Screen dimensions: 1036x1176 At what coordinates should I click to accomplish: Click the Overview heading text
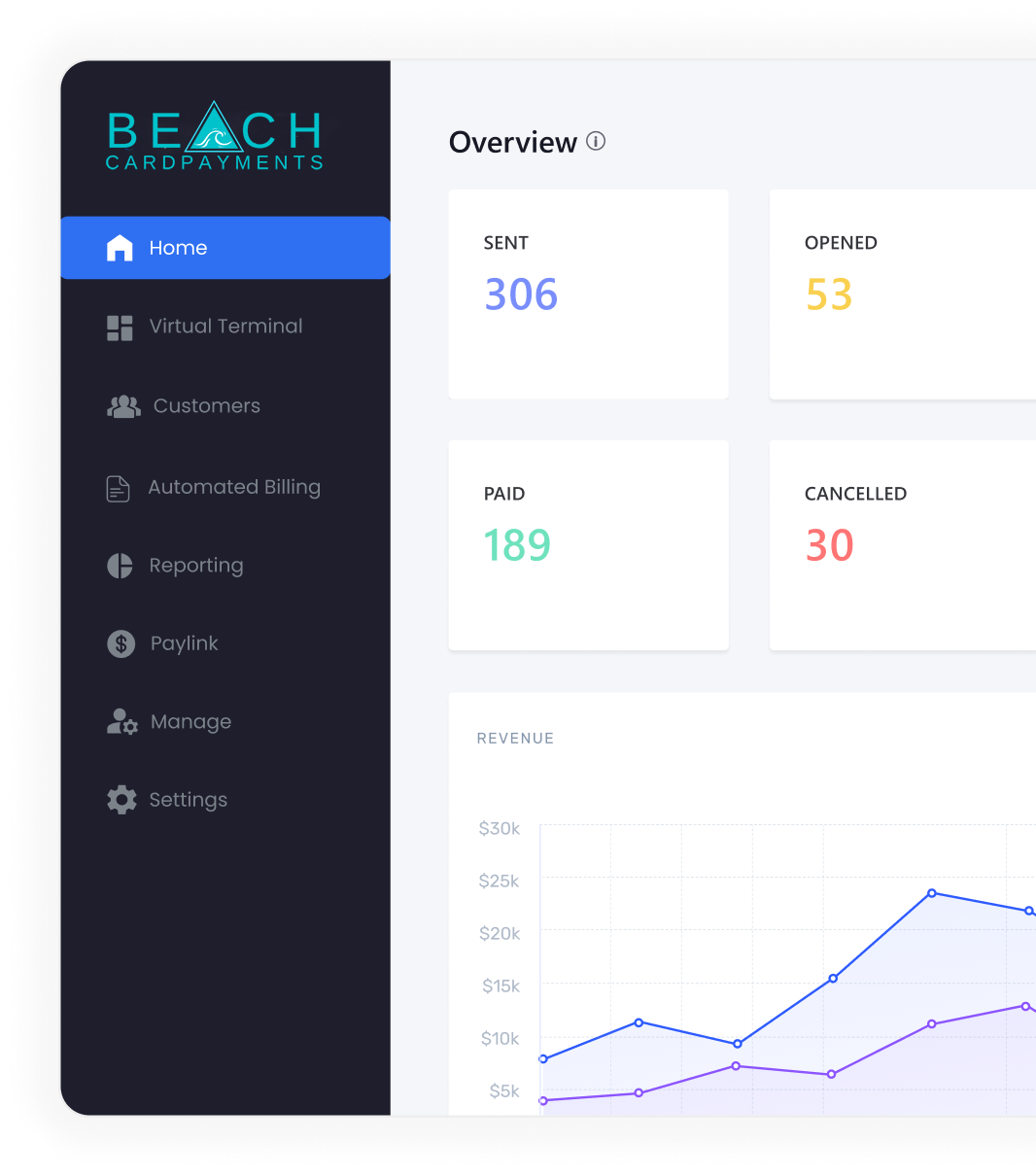coord(513,143)
